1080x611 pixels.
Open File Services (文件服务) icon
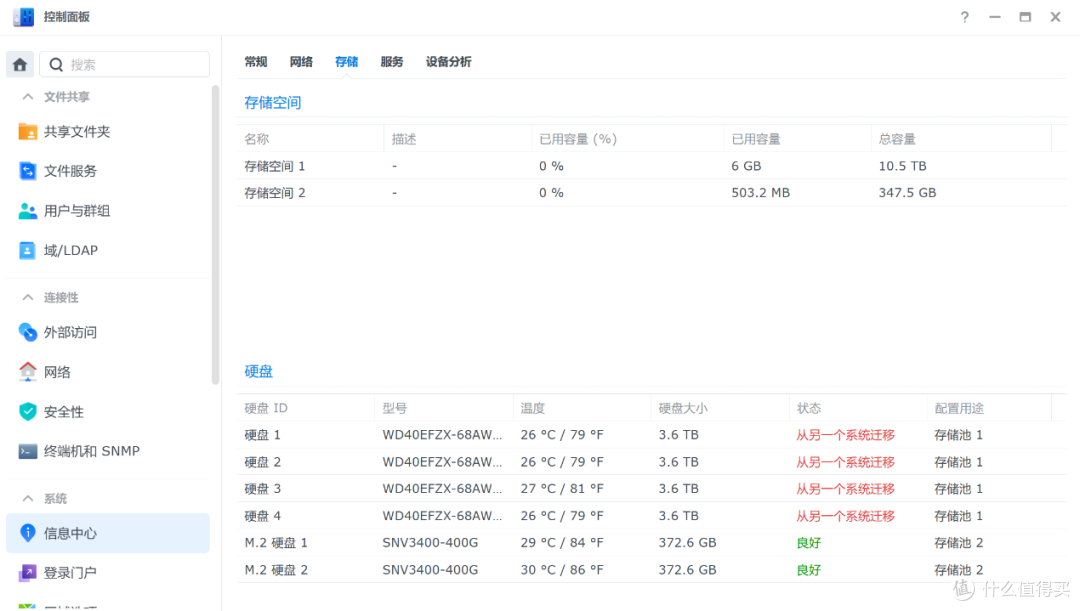click(28, 171)
